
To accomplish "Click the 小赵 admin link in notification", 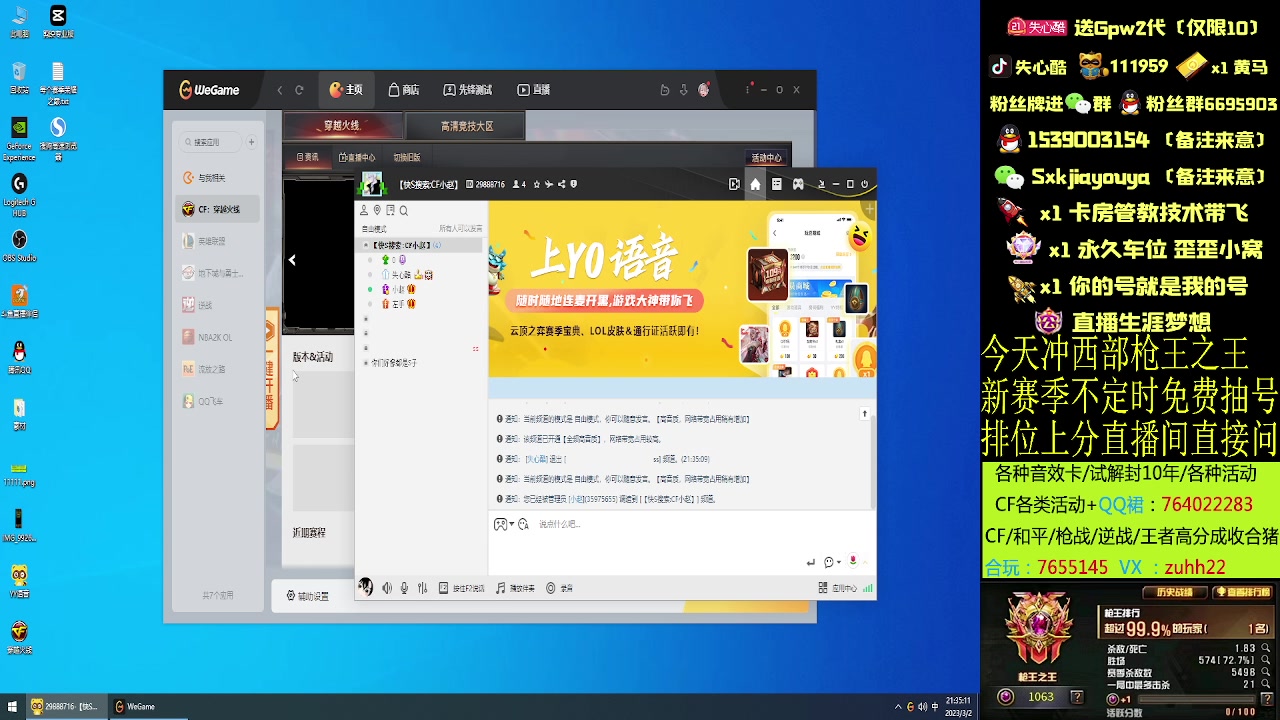I will (x=577, y=499).
